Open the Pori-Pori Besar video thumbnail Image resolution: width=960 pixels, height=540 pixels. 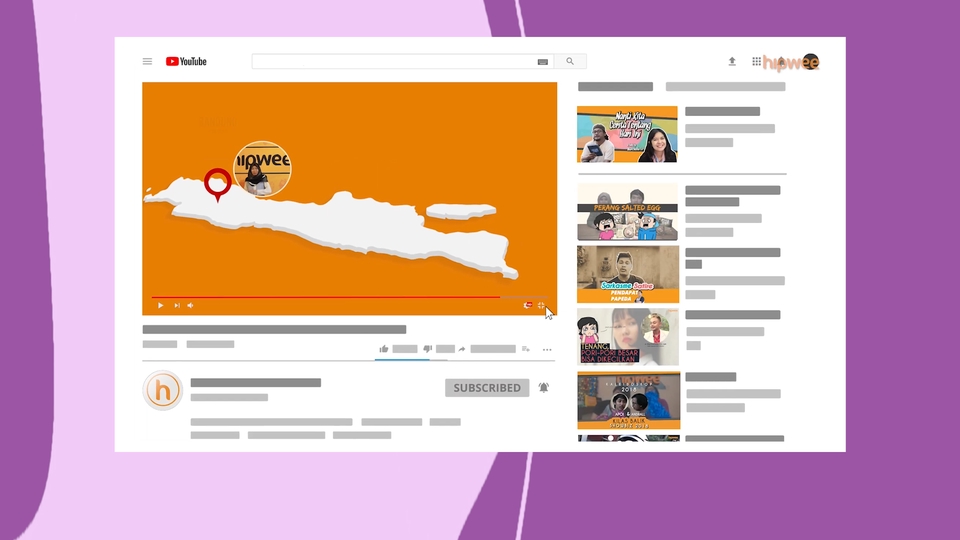pyautogui.click(x=628, y=337)
